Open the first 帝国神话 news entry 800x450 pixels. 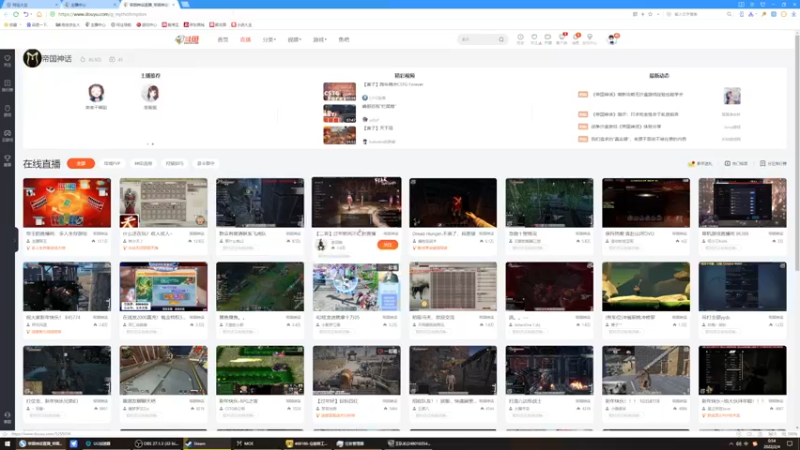[637, 94]
